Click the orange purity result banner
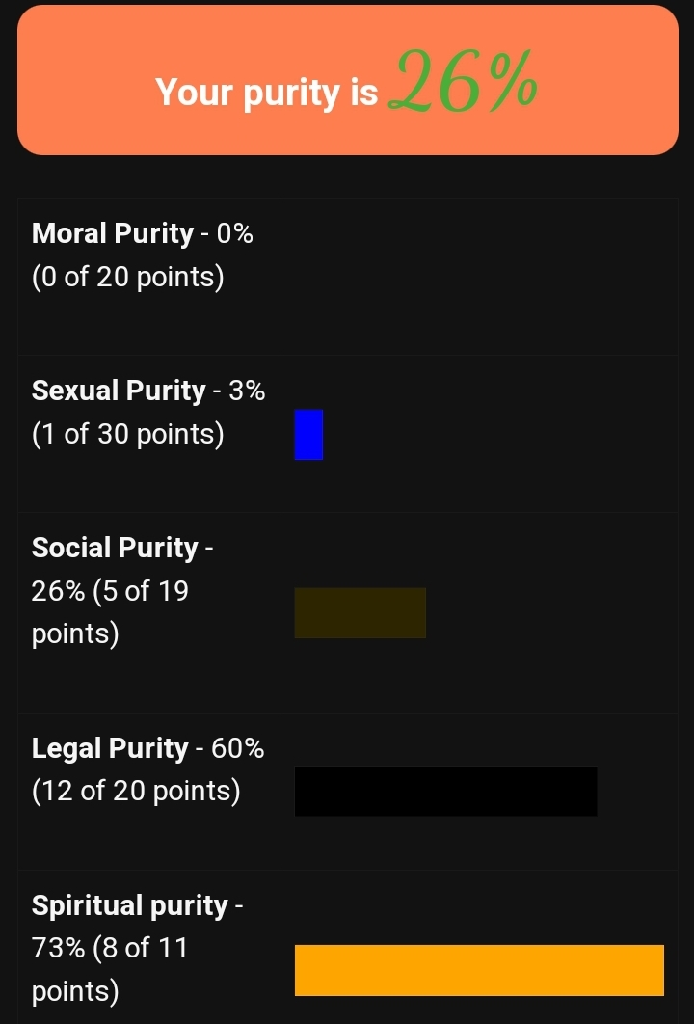 (347, 80)
